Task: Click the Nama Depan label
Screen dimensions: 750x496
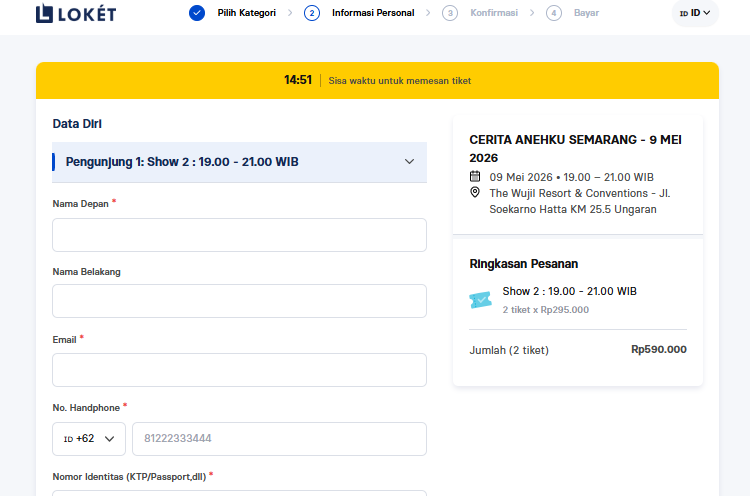Action: click(x=80, y=204)
